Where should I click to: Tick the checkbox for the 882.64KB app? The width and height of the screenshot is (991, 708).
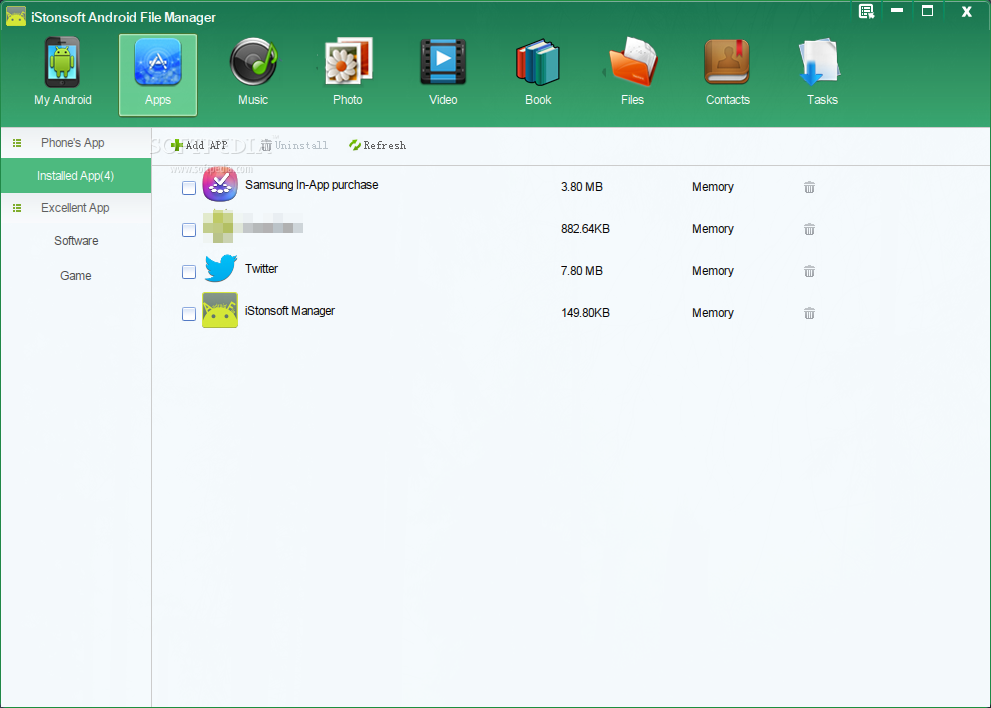click(189, 229)
